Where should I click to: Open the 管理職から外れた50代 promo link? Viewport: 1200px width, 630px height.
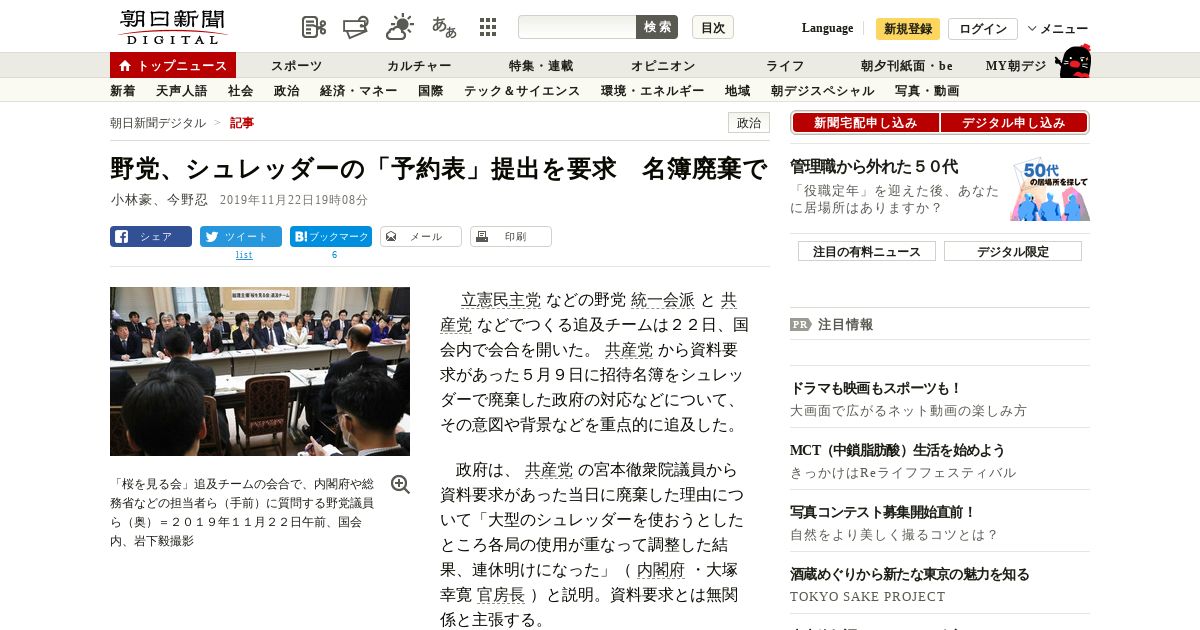pyautogui.click(x=874, y=167)
